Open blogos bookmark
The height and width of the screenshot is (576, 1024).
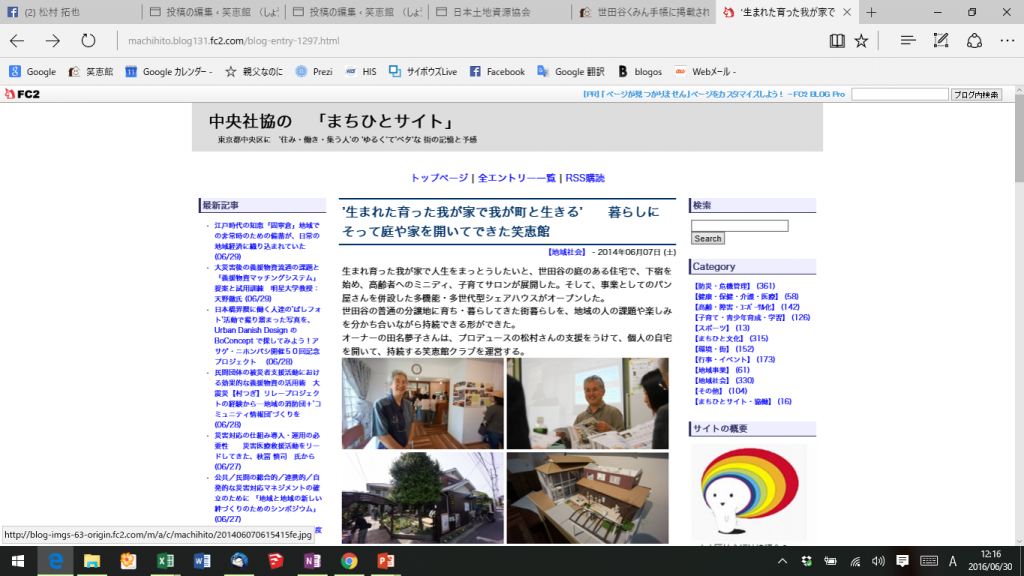click(x=640, y=71)
